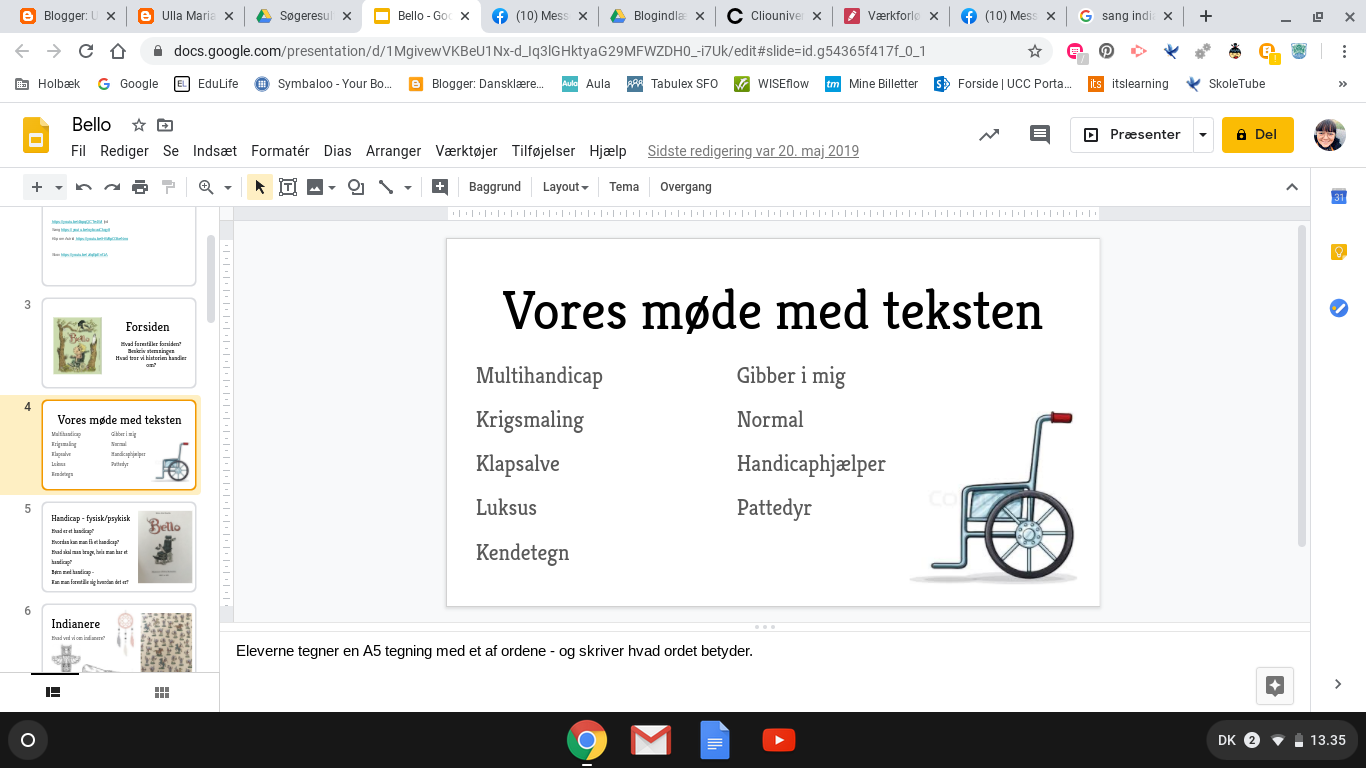Open the Explore button

pyautogui.click(x=1275, y=686)
